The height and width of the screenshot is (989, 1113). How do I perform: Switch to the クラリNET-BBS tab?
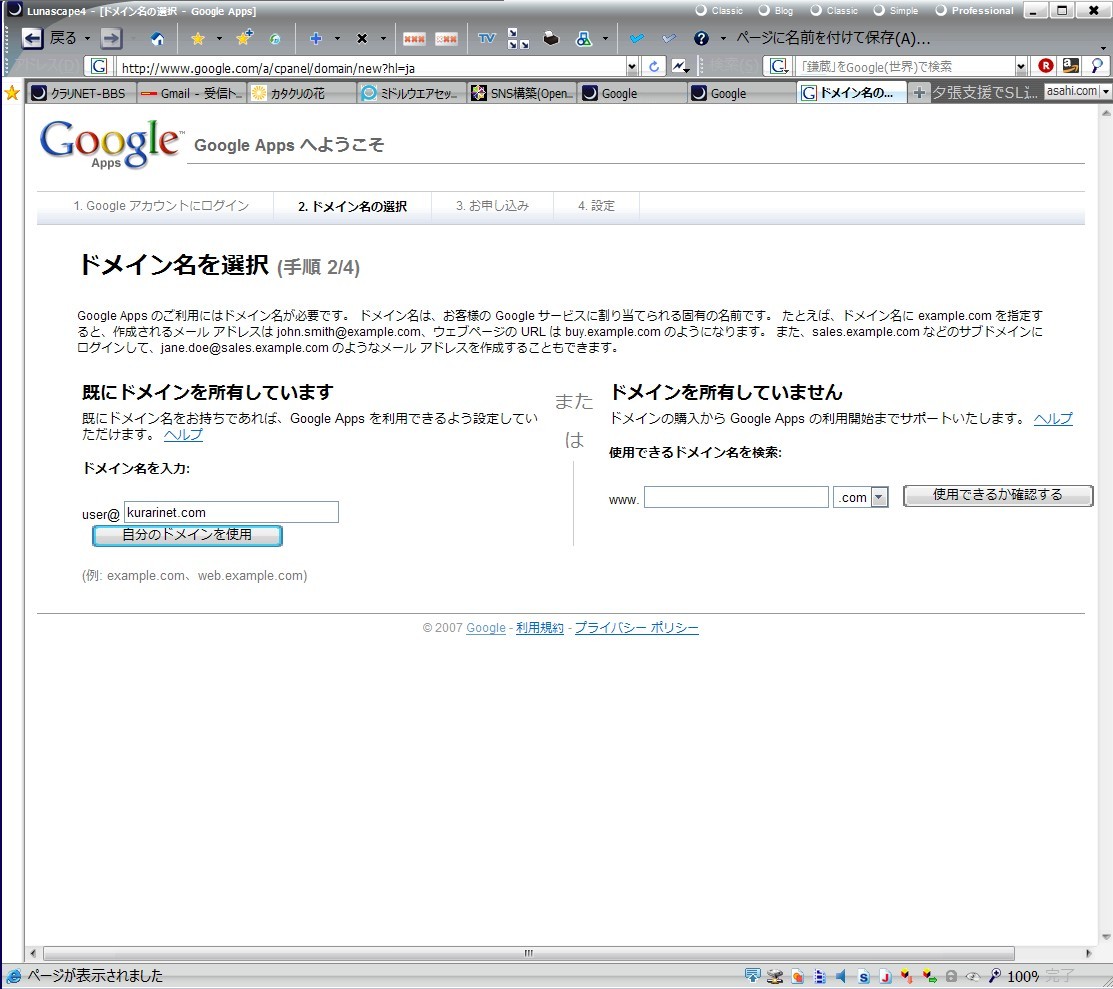coord(80,93)
